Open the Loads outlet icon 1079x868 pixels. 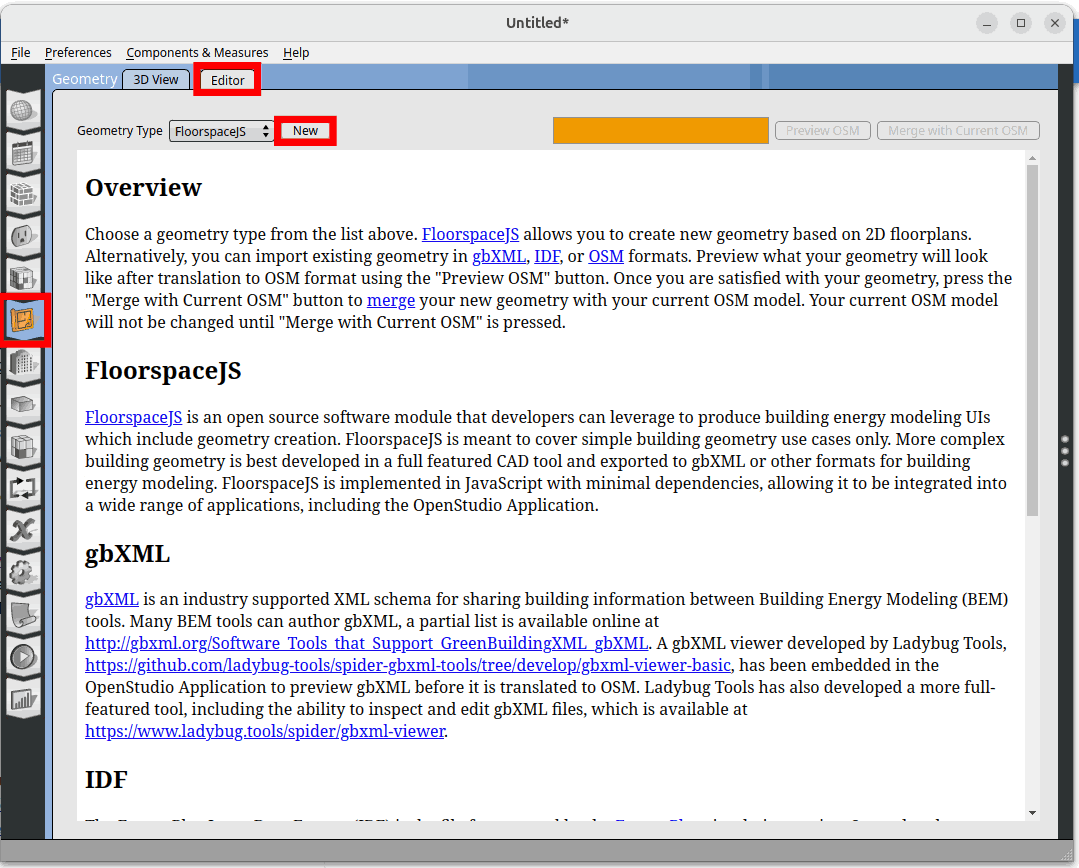click(23, 236)
